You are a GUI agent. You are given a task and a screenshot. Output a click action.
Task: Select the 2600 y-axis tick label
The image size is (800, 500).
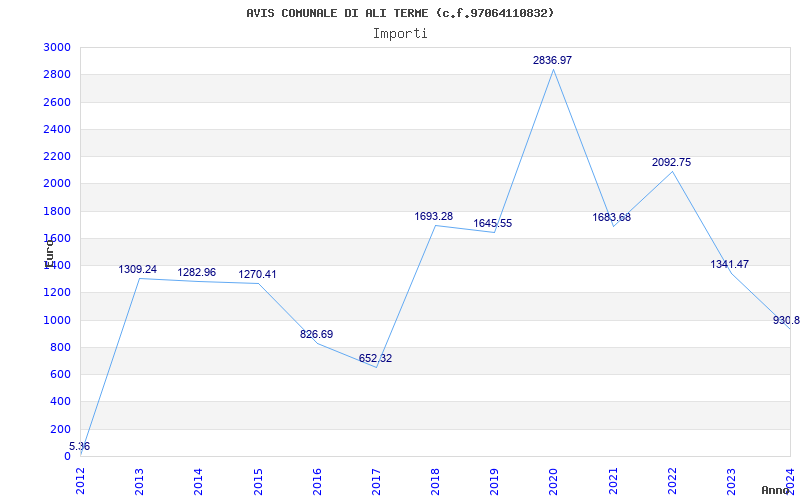[x=57, y=102]
